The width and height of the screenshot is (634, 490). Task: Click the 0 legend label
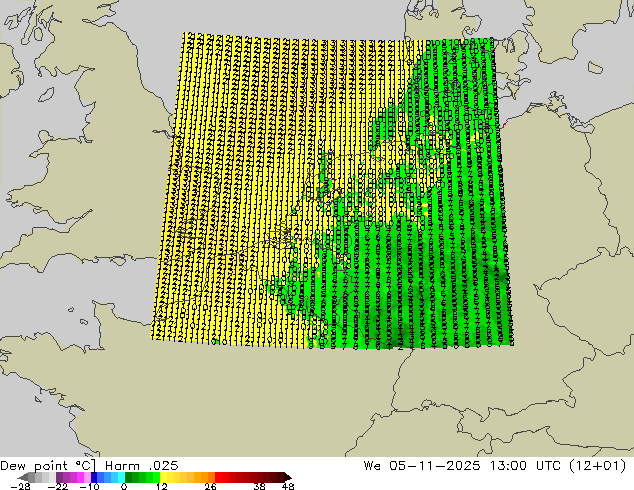click(124, 486)
